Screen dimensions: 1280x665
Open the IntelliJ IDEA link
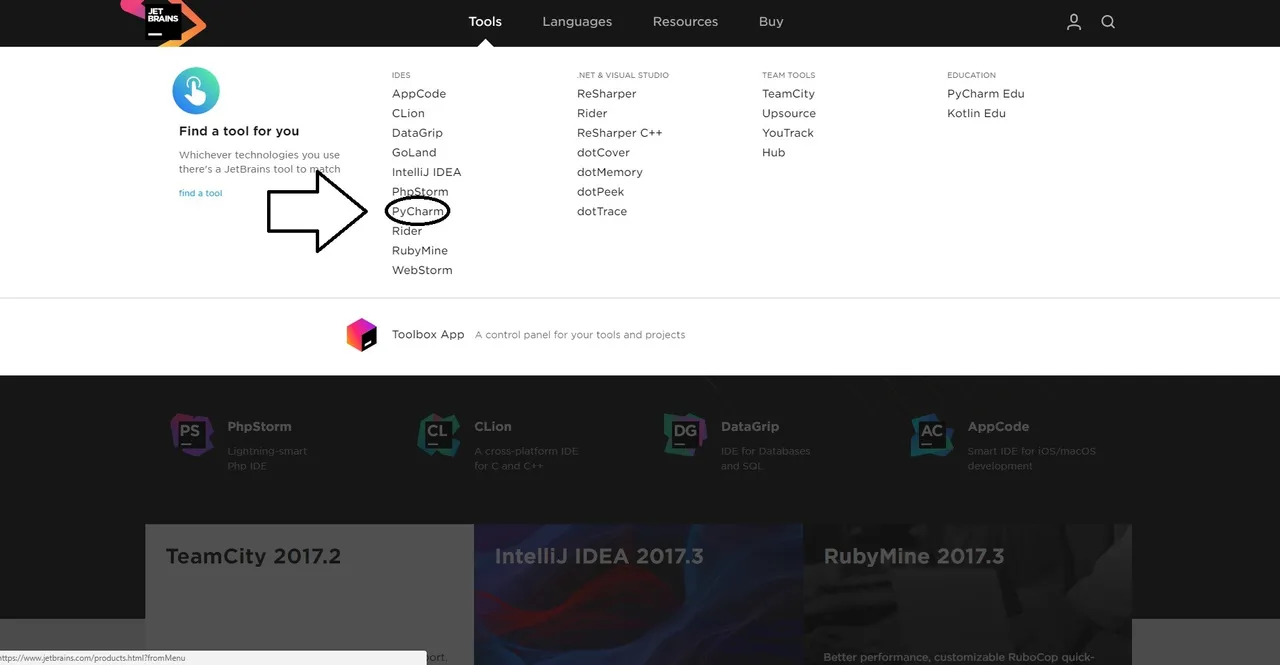pos(427,172)
